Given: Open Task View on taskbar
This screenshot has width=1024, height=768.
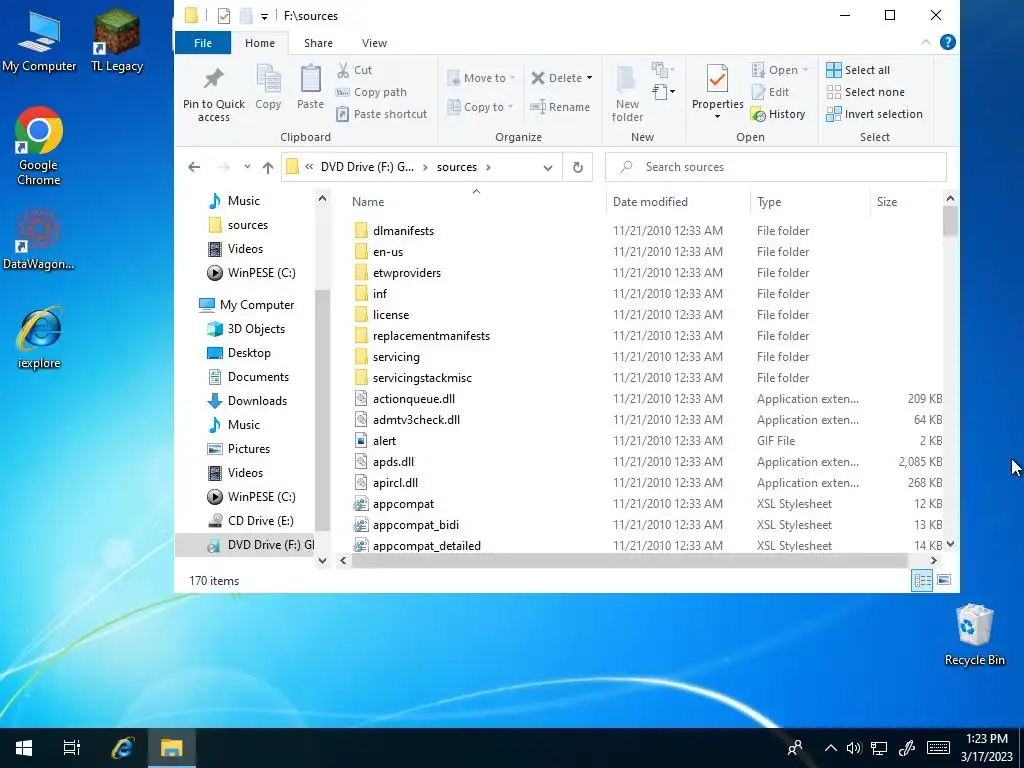Looking at the screenshot, I should pos(72,748).
